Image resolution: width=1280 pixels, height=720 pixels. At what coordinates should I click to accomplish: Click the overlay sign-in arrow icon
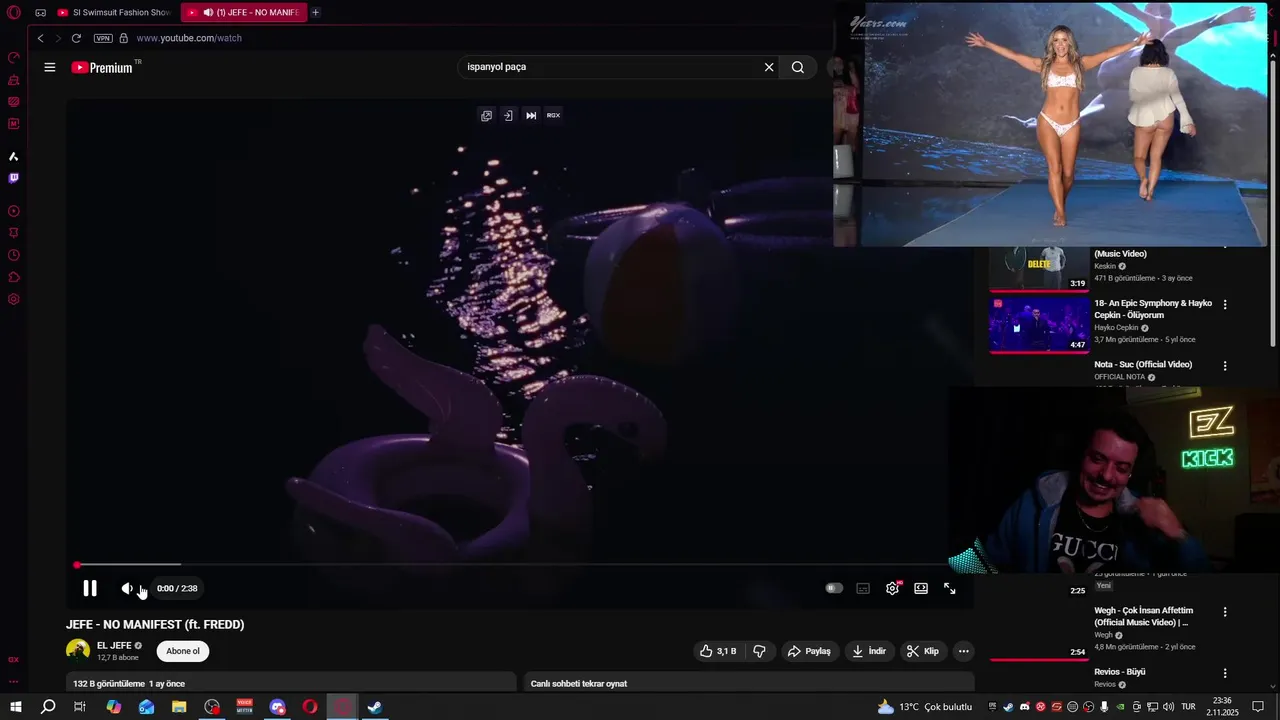tap(508, 115)
